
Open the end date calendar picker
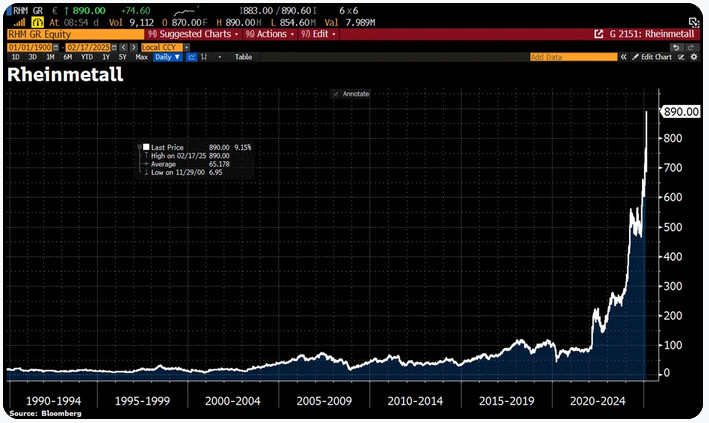coord(114,47)
